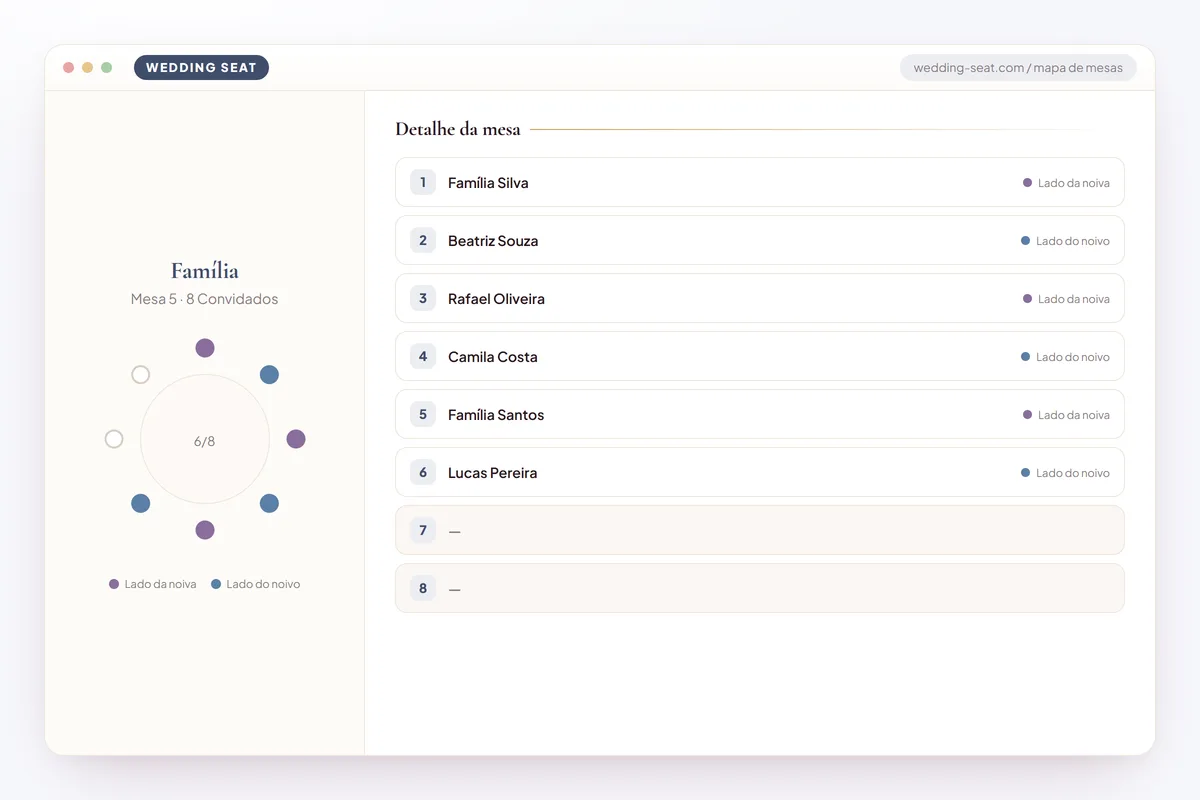Click the Lado da noiva legend label
The width and height of the screenshot is (1200, 800).
(x=160, y=584)
